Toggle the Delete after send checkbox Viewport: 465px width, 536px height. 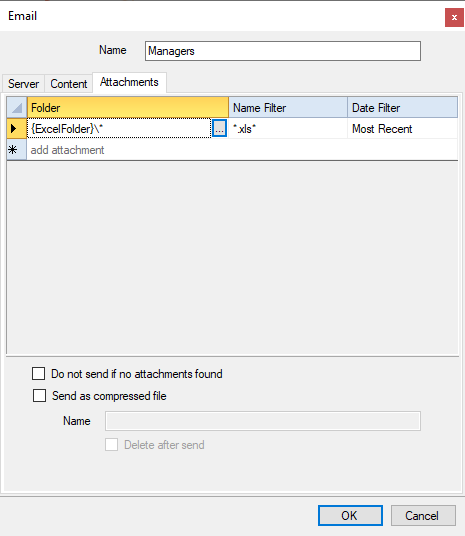pos(111,445)
